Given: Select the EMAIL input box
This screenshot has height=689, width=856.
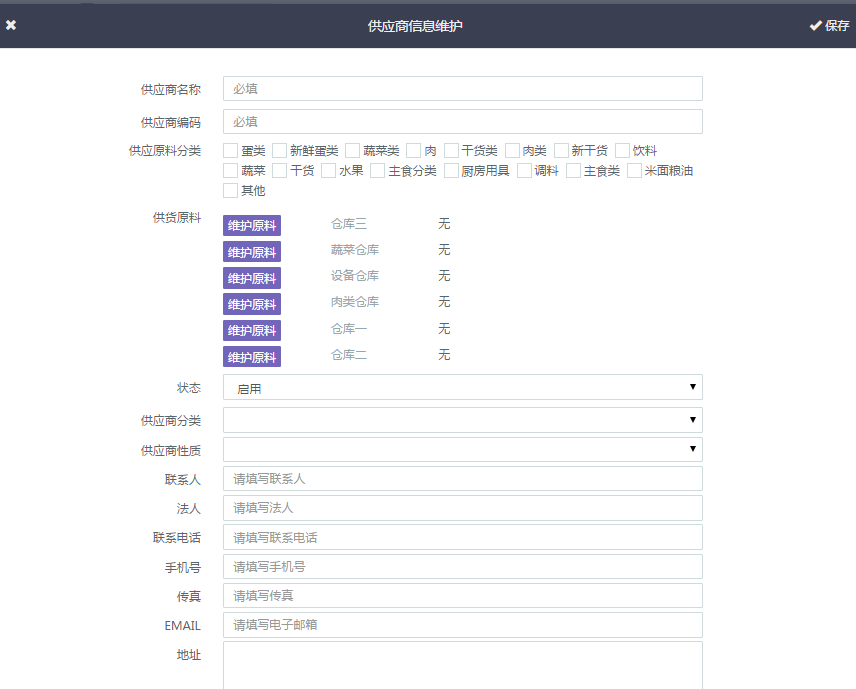Looking at the screenshot, I should click(x=462, y=625).
